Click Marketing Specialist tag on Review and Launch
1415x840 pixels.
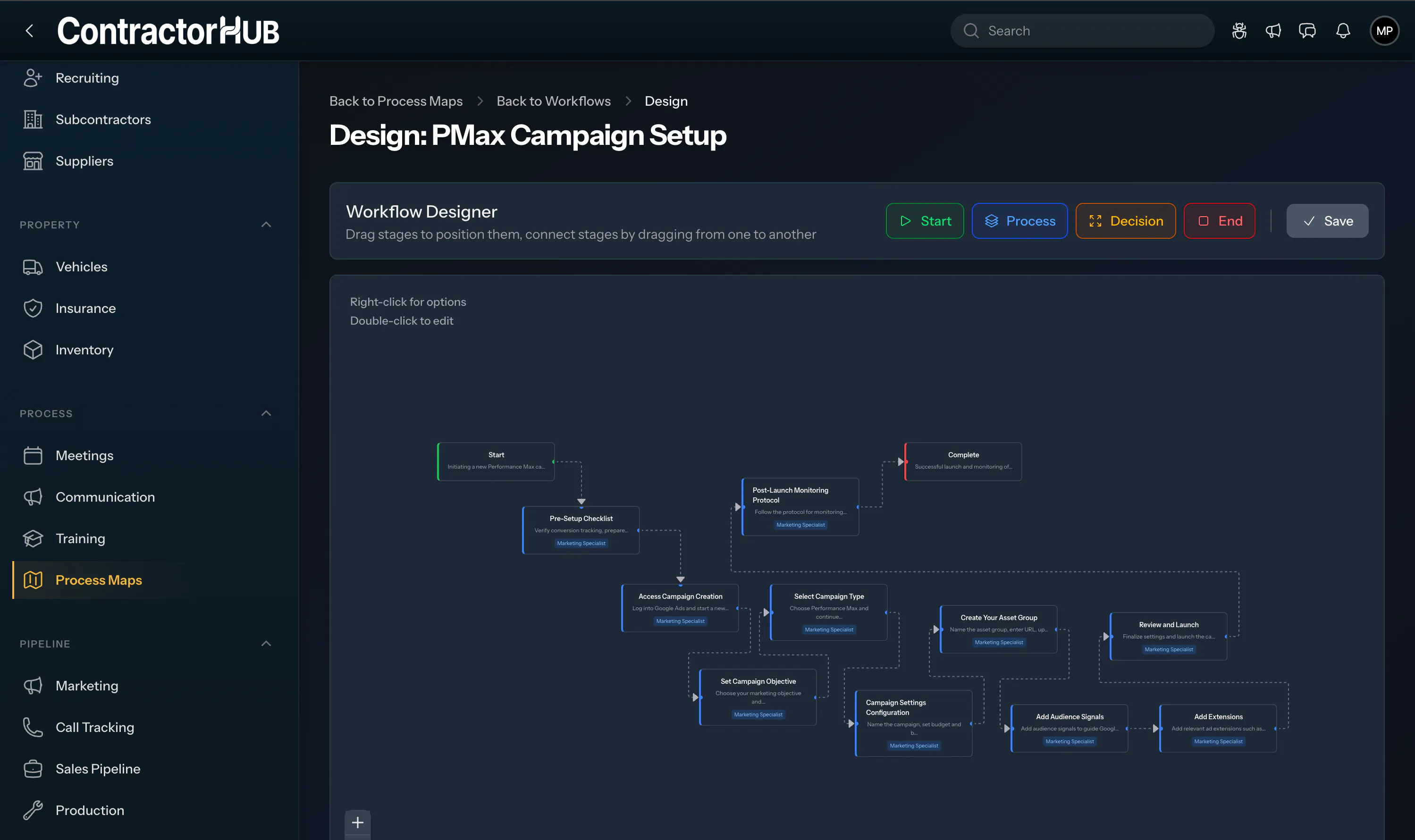tap(1168, 649)
